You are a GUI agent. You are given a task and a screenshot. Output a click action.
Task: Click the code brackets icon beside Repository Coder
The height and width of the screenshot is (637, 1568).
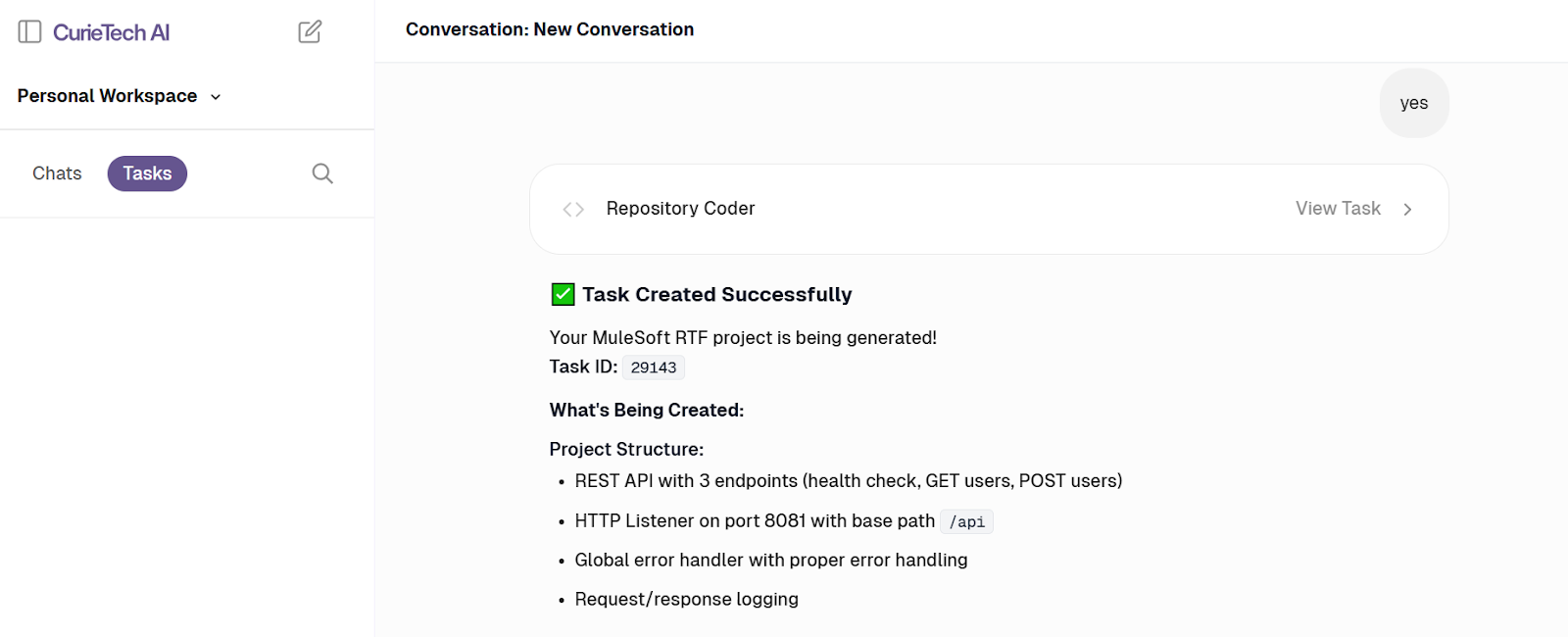[x=573, y=209]
